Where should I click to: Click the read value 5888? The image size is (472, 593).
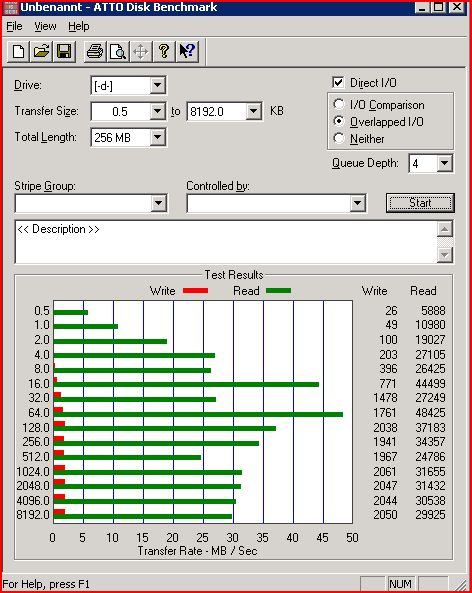click(433, 310)
